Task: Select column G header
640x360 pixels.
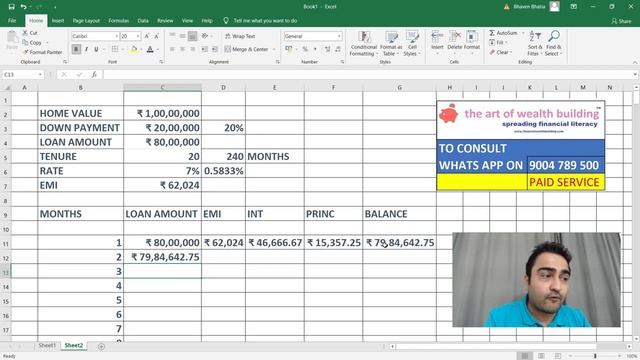Action: tap(399, 87)
